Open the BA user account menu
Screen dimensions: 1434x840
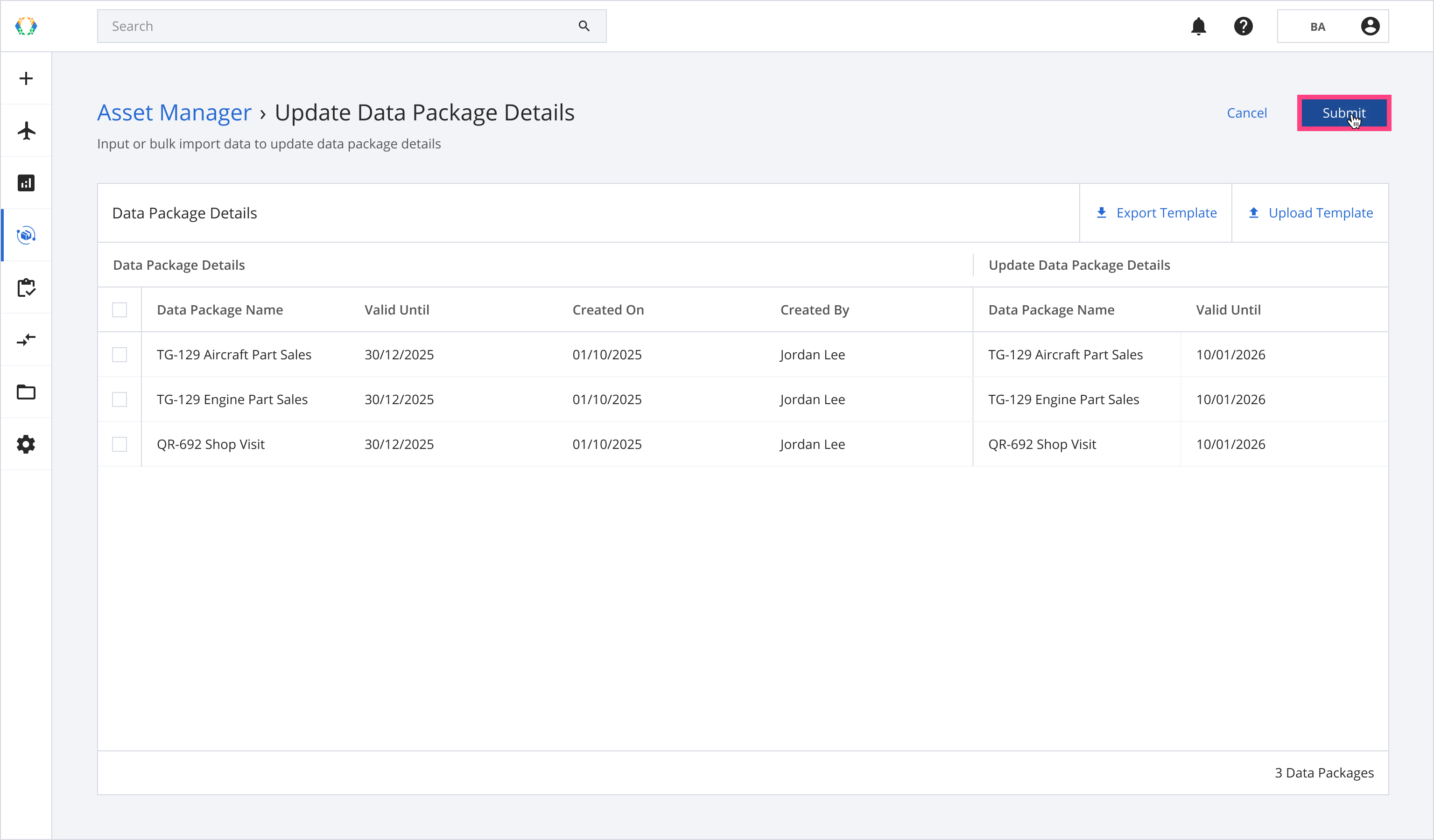click(x=1332, y=26)
